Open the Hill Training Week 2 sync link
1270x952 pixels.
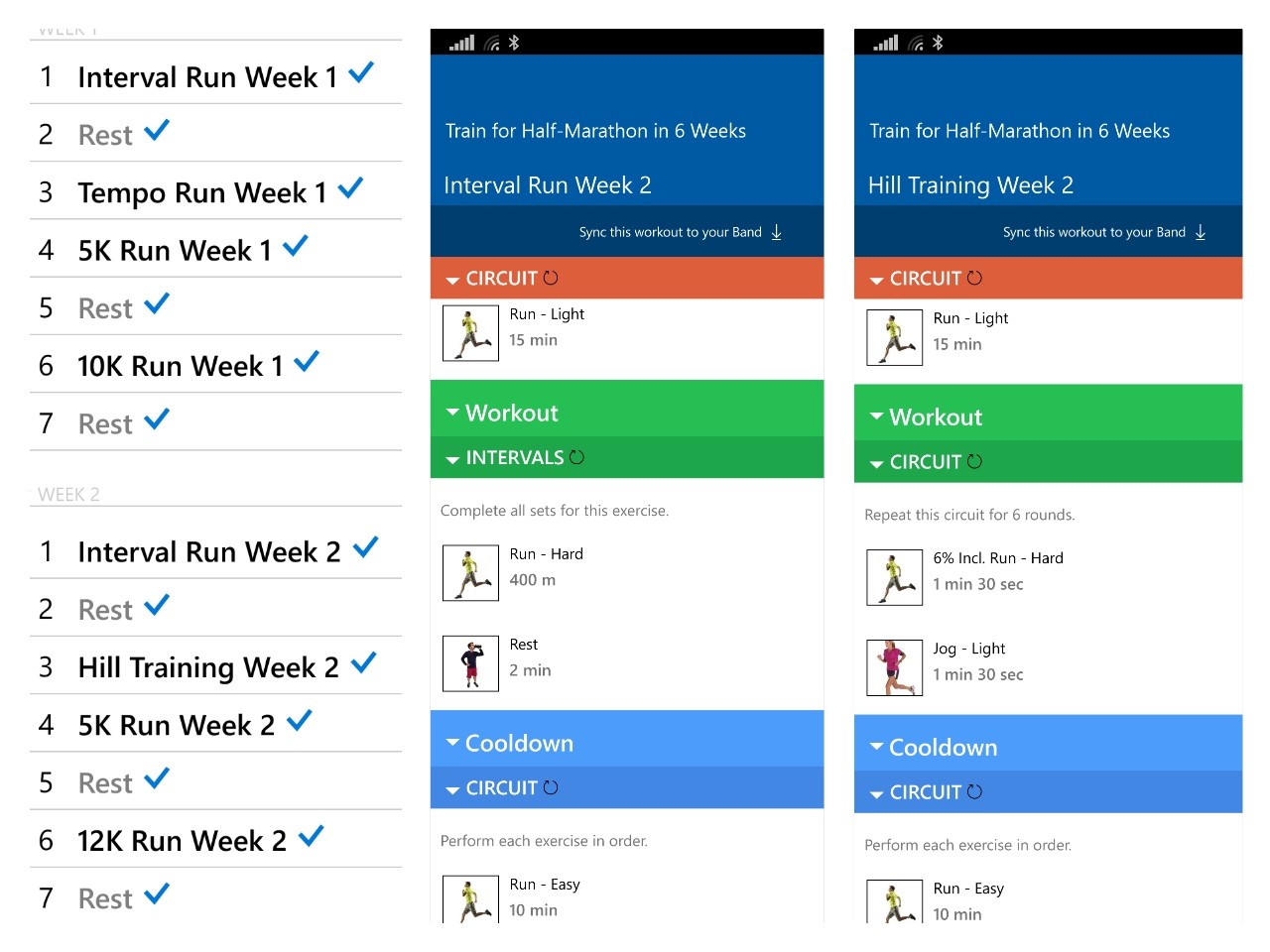1093,231
